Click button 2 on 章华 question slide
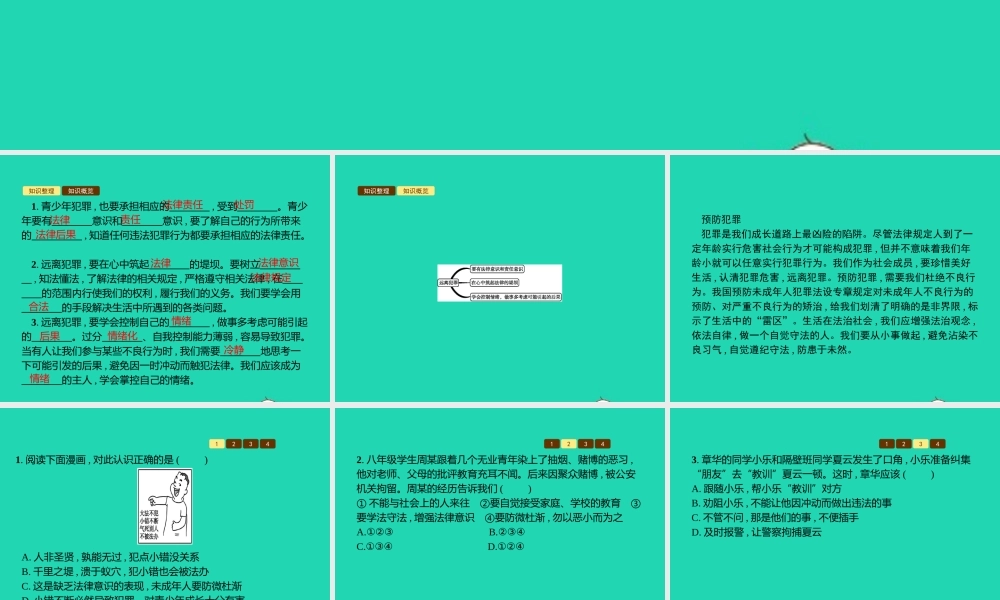The height and width of the screenshot is (600, 1000). click(x=904, y=444)
